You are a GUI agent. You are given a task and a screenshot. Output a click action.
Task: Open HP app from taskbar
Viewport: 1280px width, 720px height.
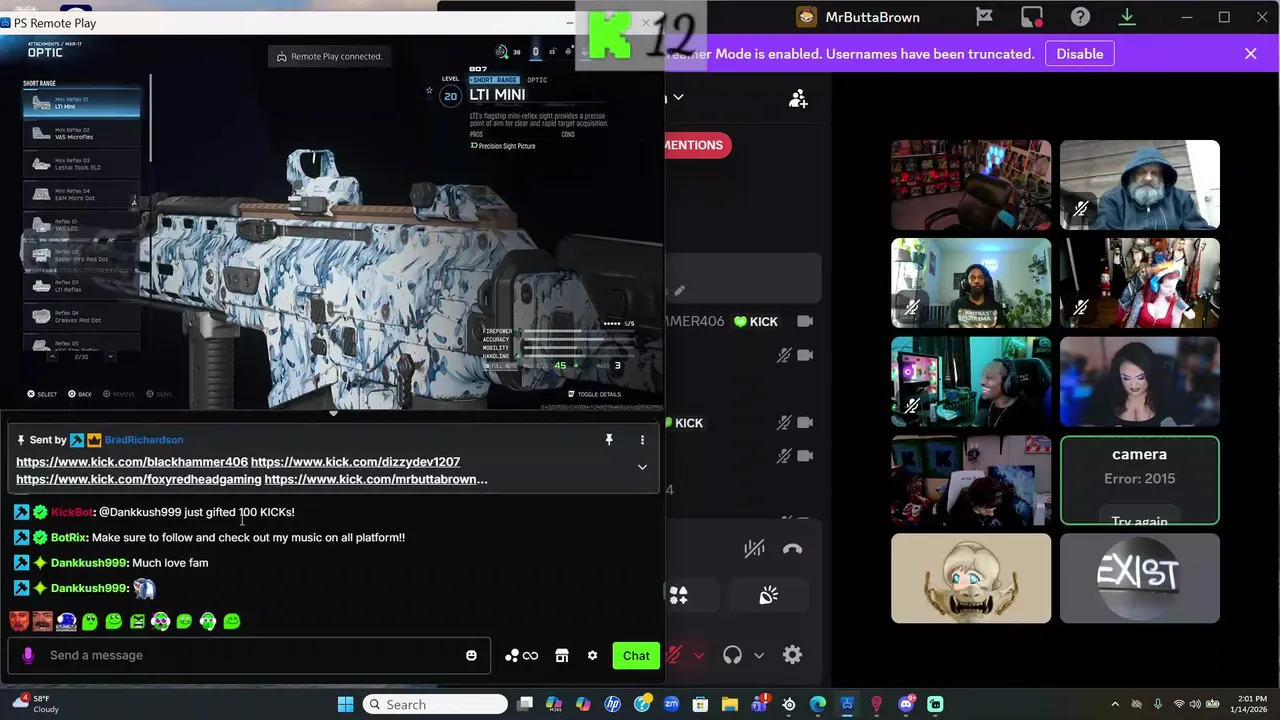[x=613, y=704]
